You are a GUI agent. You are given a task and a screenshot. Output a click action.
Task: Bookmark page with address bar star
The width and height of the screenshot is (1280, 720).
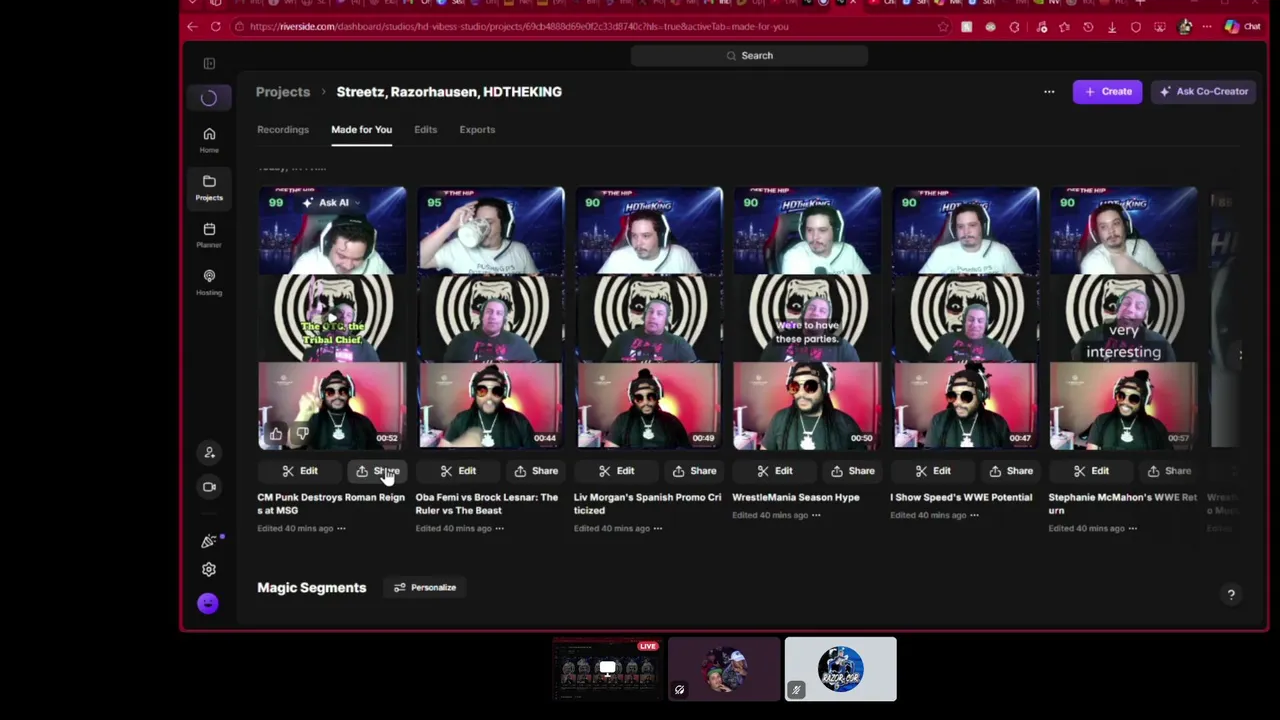coord(942,27)
